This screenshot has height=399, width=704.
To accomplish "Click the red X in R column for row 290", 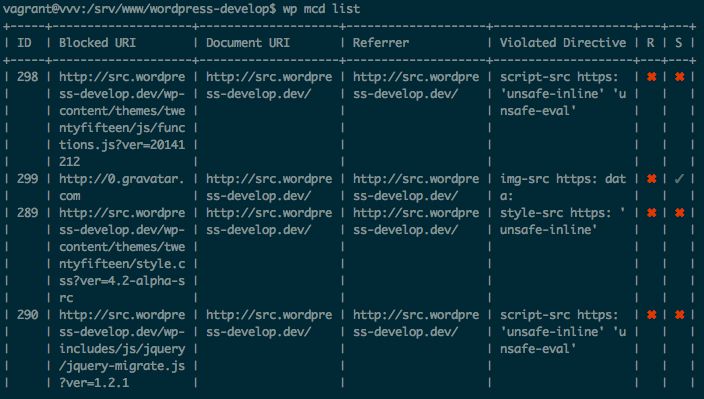I will click(x=651, y=315).
